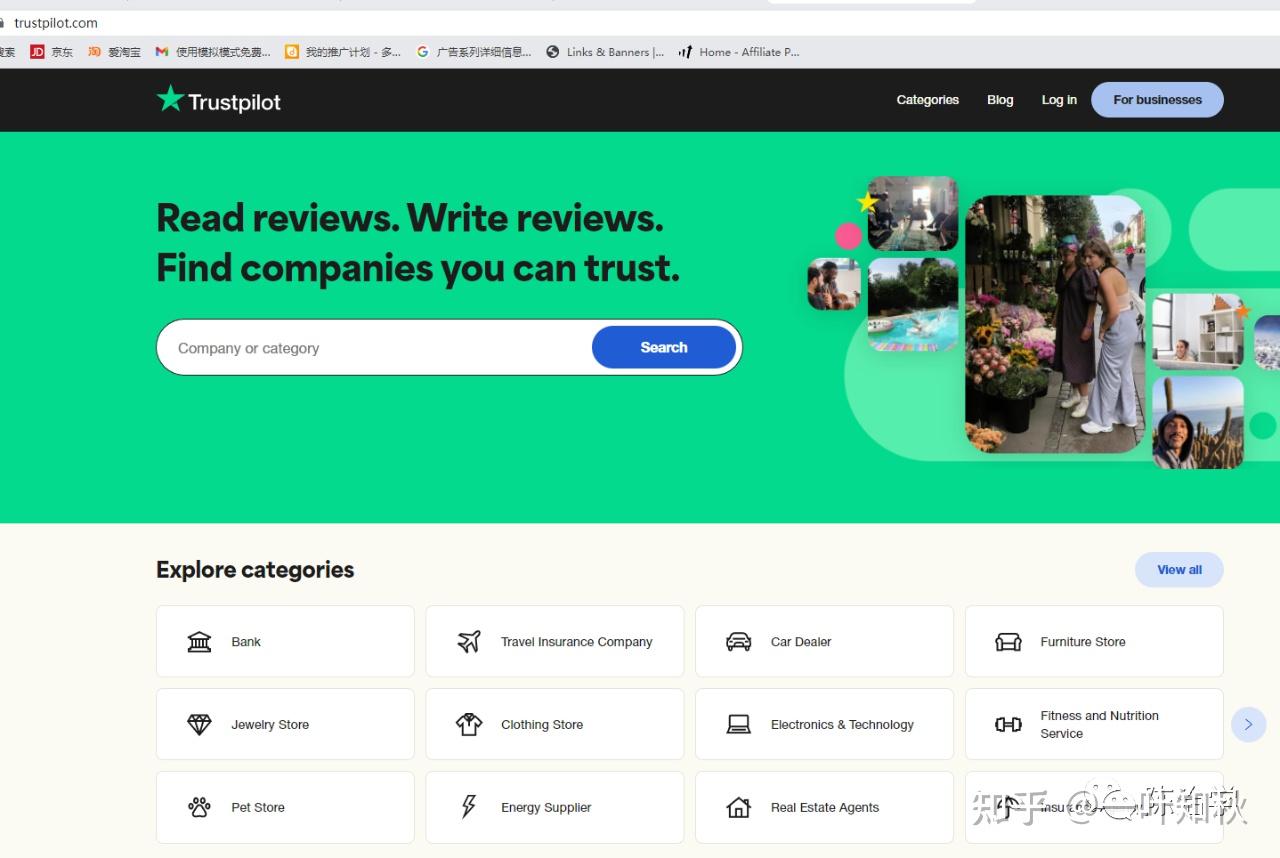1280x858 pixels.
Task: Click 'Read reviews. Write reviews.' heading
Action: 410,218
